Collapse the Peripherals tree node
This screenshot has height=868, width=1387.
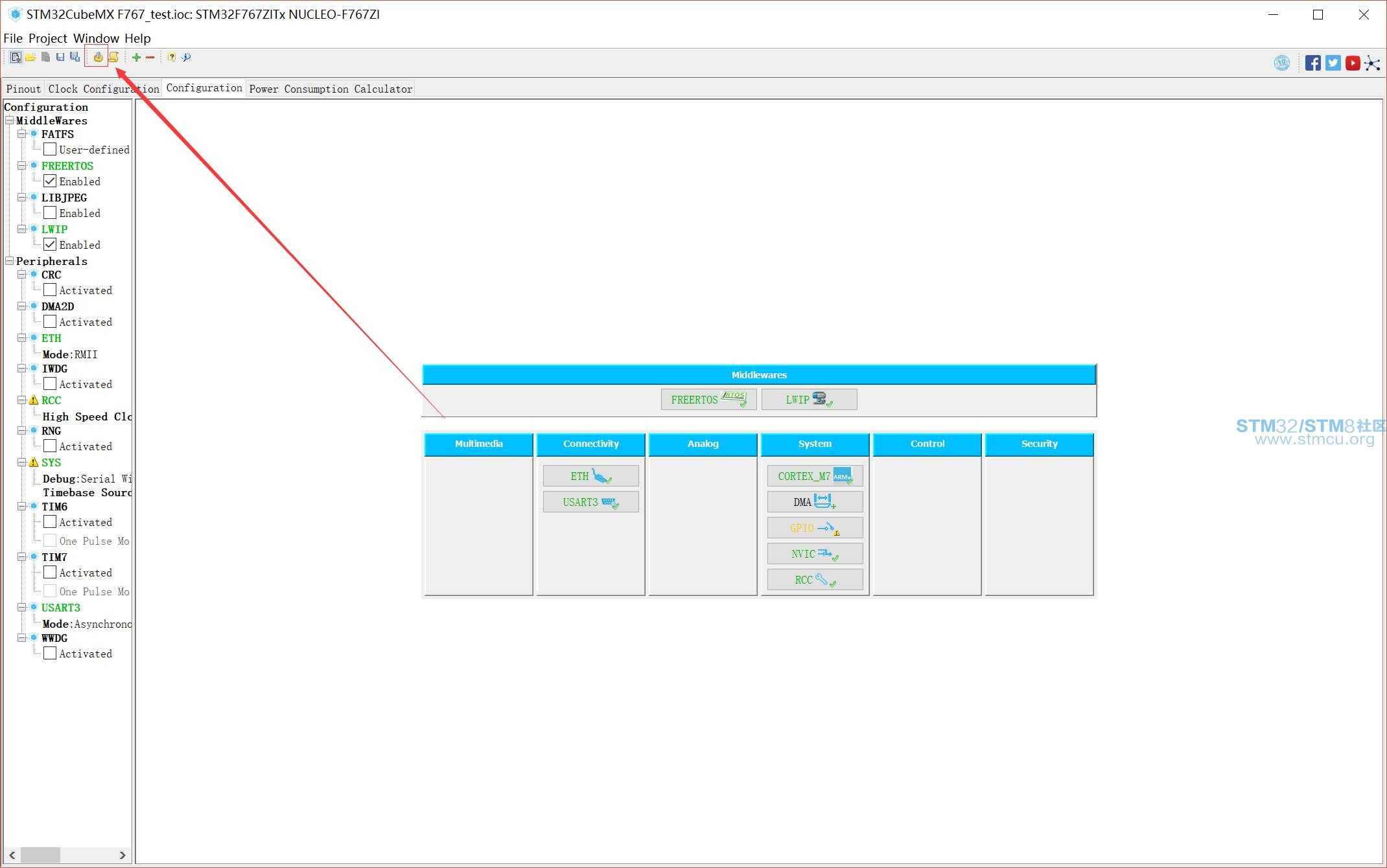[10, 261]
